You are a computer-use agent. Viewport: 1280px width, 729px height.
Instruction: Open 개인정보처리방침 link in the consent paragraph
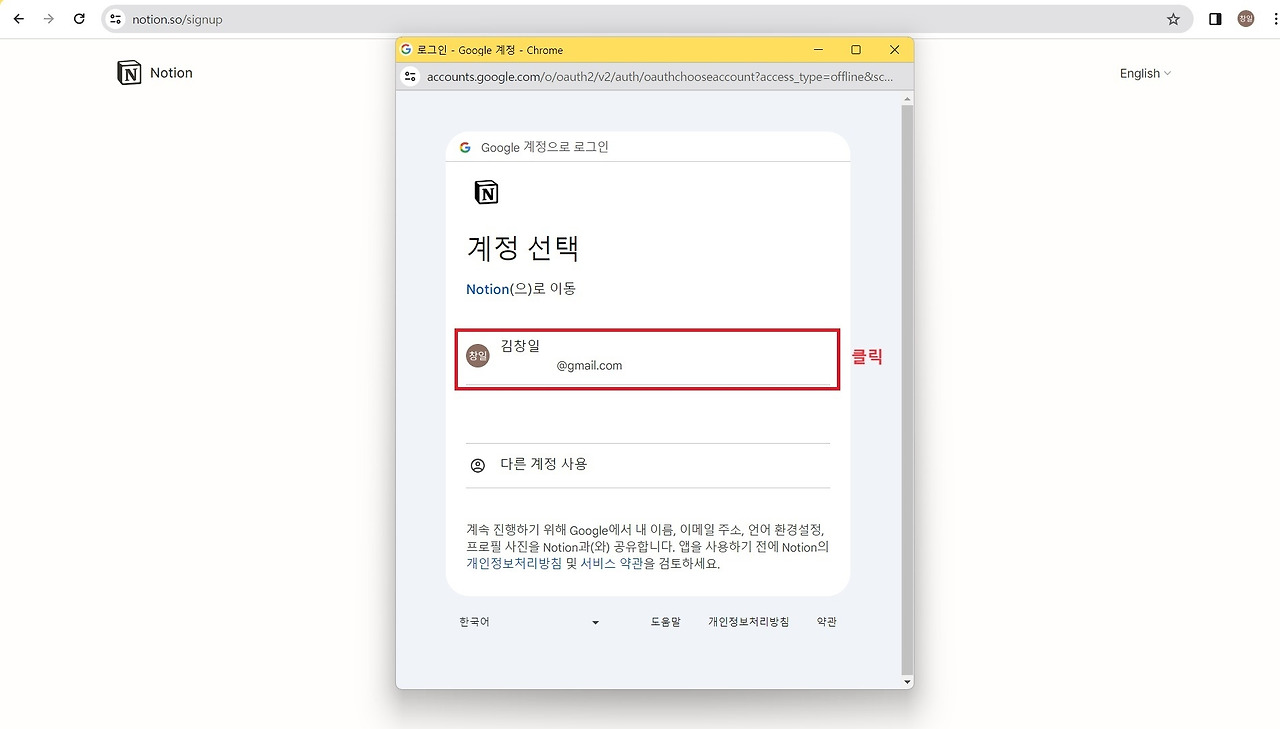point(514,563)
